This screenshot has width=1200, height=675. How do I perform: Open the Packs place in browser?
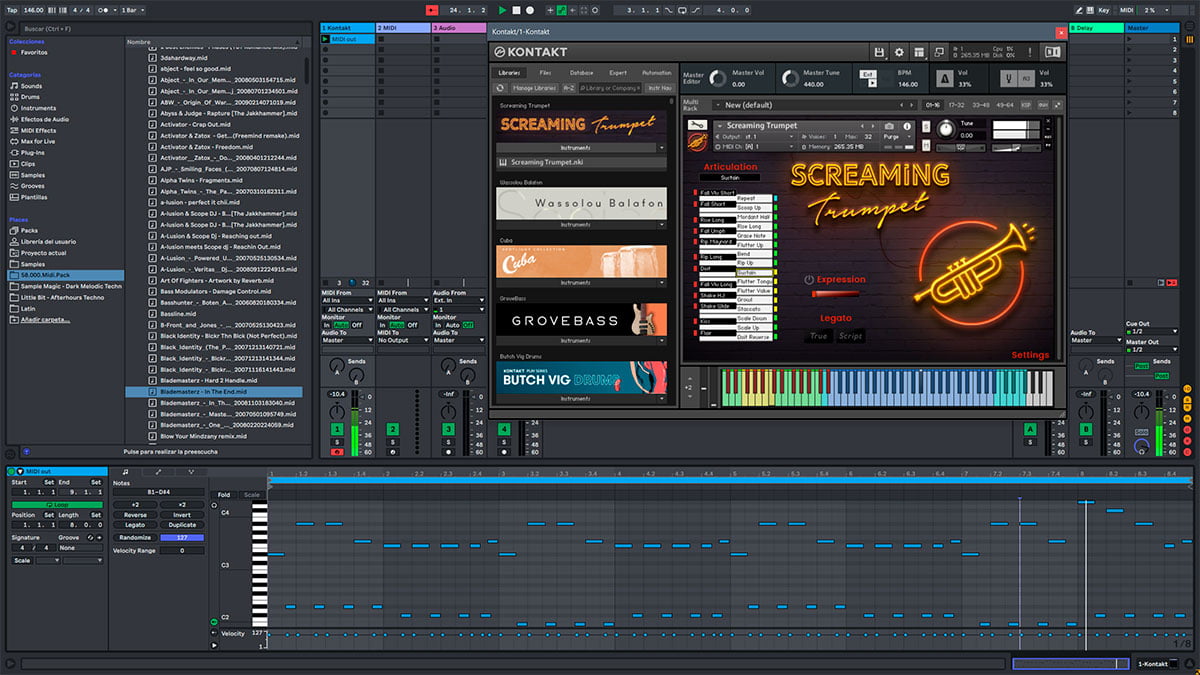coord(28,230)
